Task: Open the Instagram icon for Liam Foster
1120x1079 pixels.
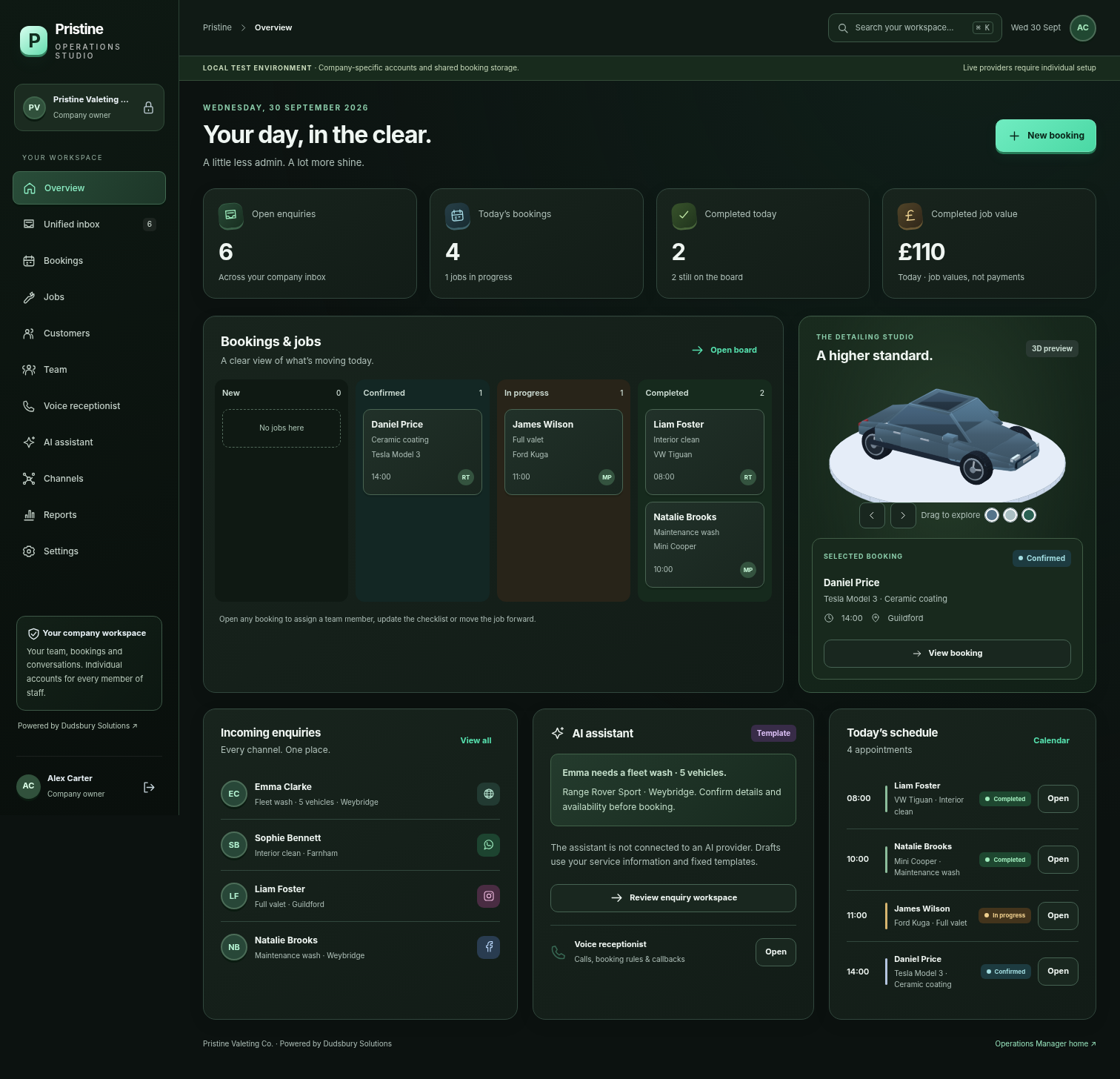Action: pyautogui.click(x=489, y=896)
